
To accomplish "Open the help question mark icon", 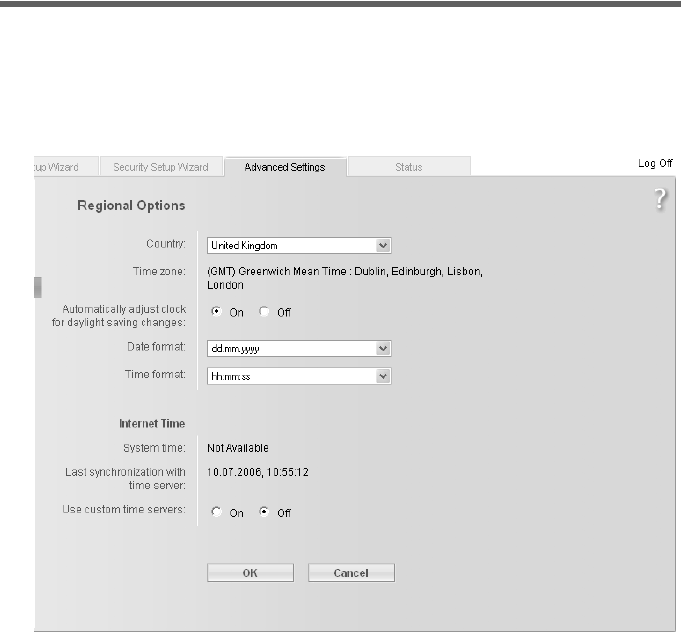I will 660,199.
